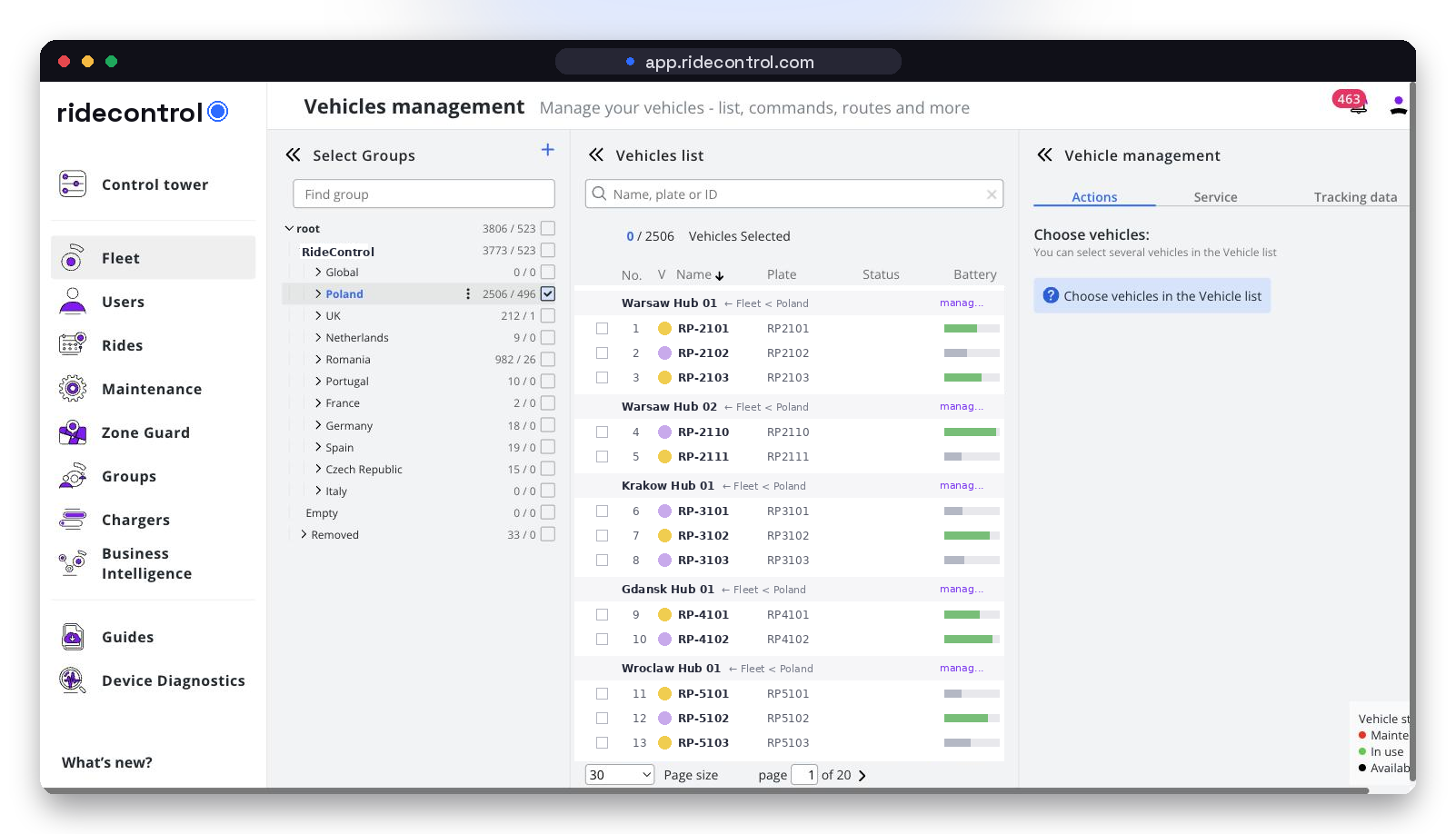Click the Find group input field
The width and height of the screenshot is (1456, 834).
tap(424, 194)
